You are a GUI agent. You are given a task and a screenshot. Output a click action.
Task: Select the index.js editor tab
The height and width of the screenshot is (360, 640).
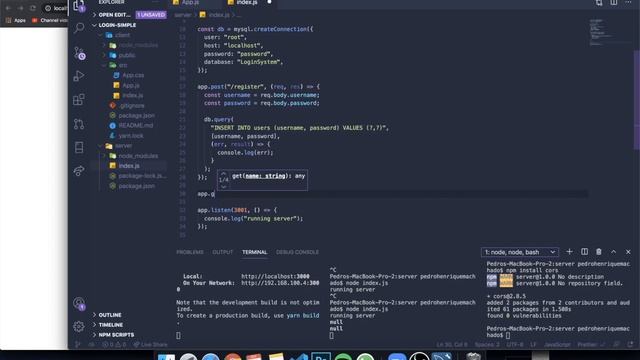(x=246, y=2)
